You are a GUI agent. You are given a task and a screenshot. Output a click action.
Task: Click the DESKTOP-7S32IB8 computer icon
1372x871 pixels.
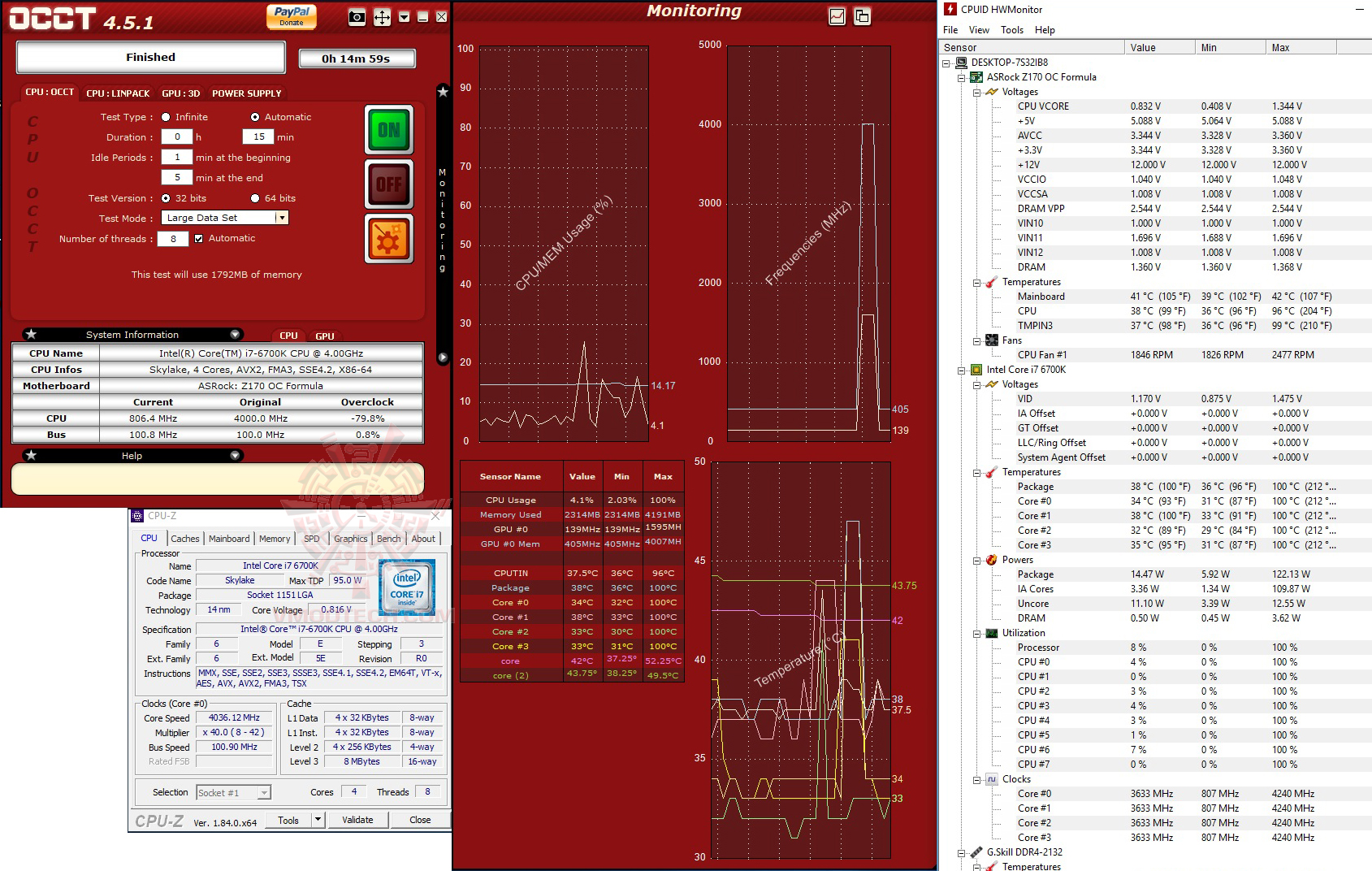(x=961, y=63)
